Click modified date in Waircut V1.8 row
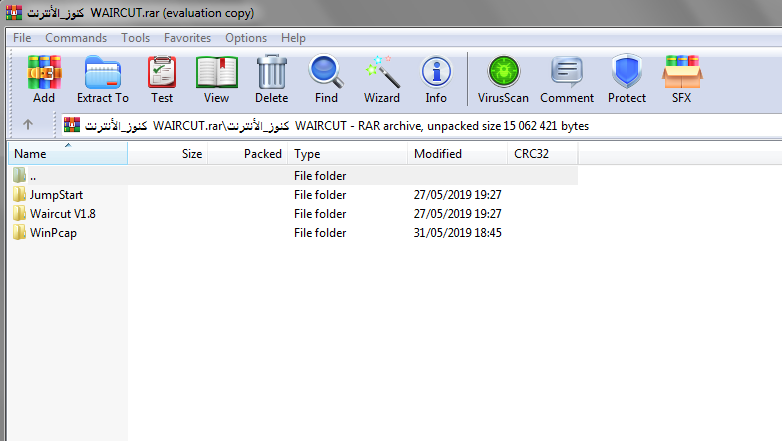This screenshot has width=782, height=441. [457, 214]
